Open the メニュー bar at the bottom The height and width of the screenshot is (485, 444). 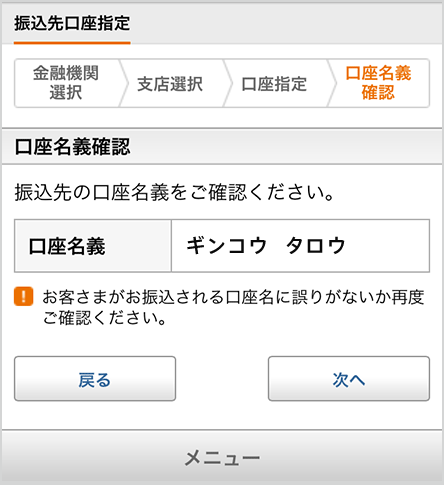click(x=222, y=457)
